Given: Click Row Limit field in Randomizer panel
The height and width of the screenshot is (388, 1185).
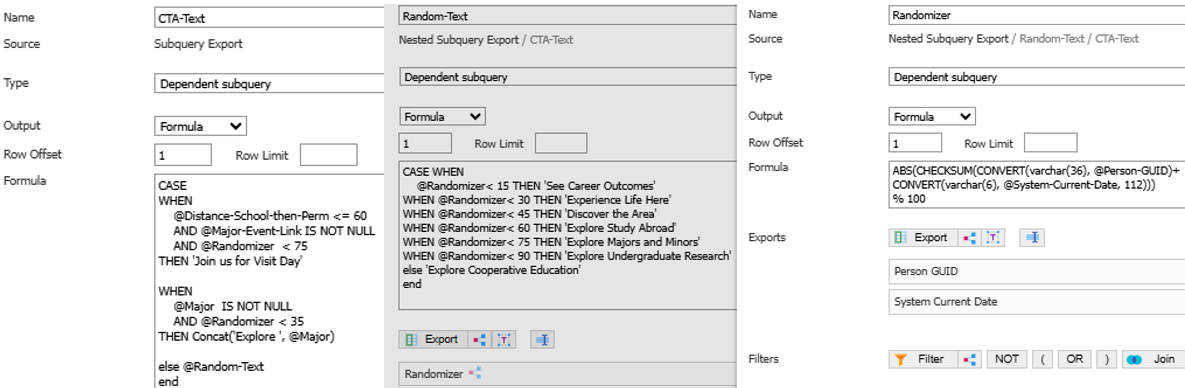Looking at the screenshot, I should (1050, 142).
